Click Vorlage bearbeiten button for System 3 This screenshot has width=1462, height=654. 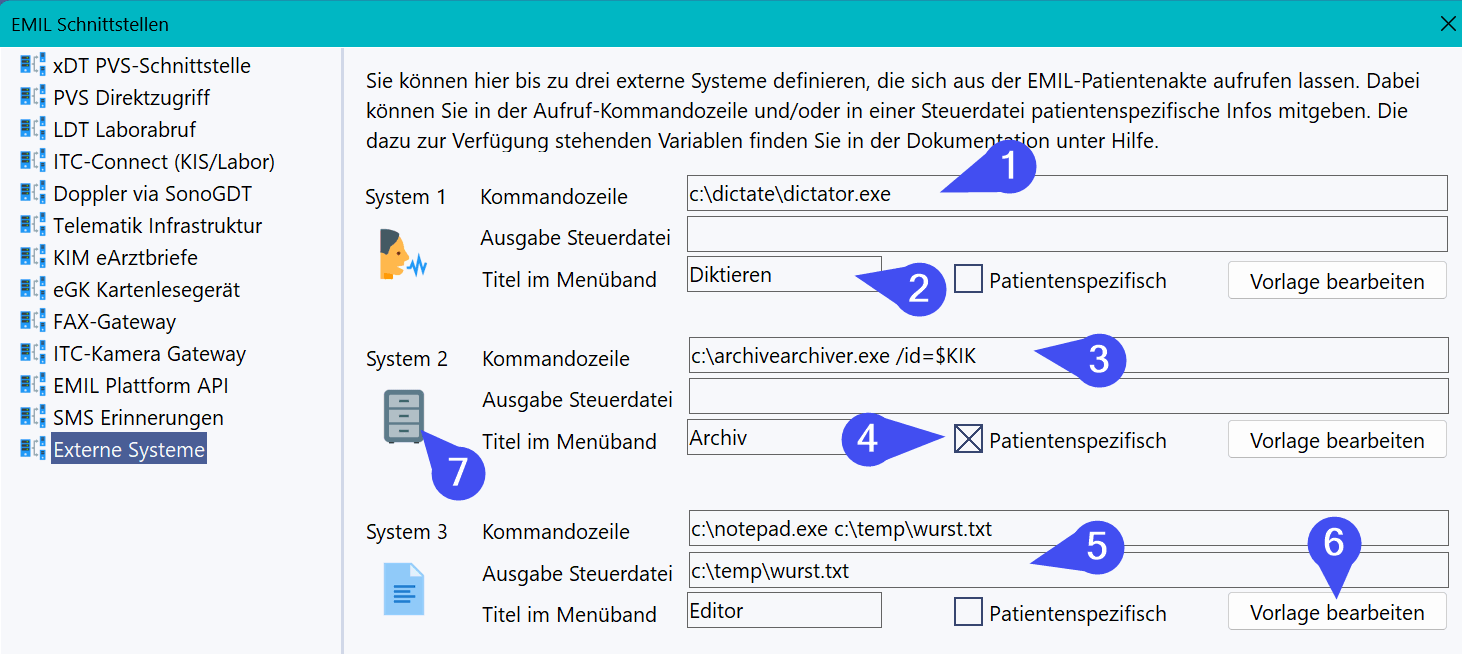pyautogui.click(x=1337, y=612)
